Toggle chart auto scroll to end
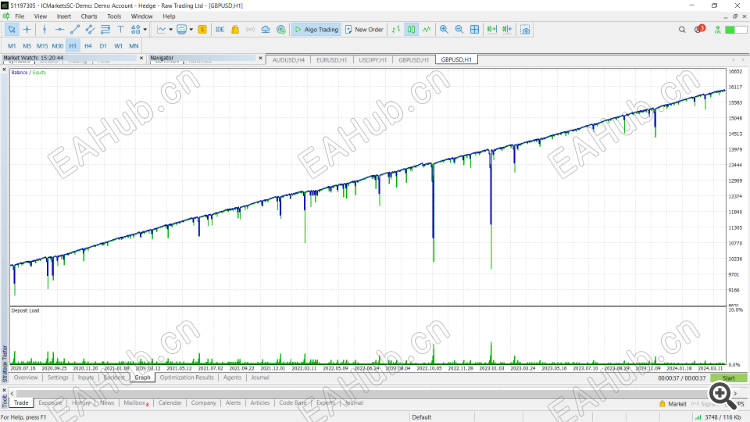 [492, 30]
